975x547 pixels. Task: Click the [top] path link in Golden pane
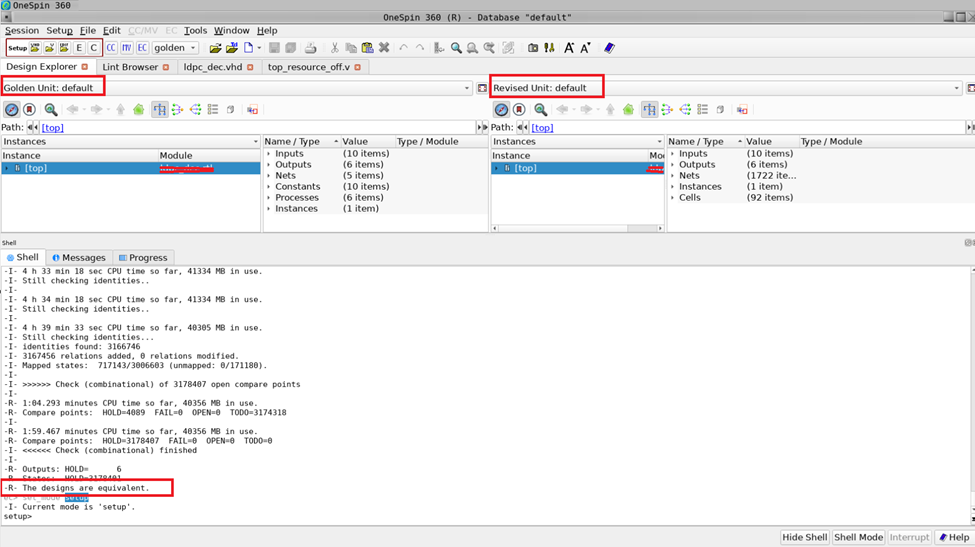pos(52,128)
